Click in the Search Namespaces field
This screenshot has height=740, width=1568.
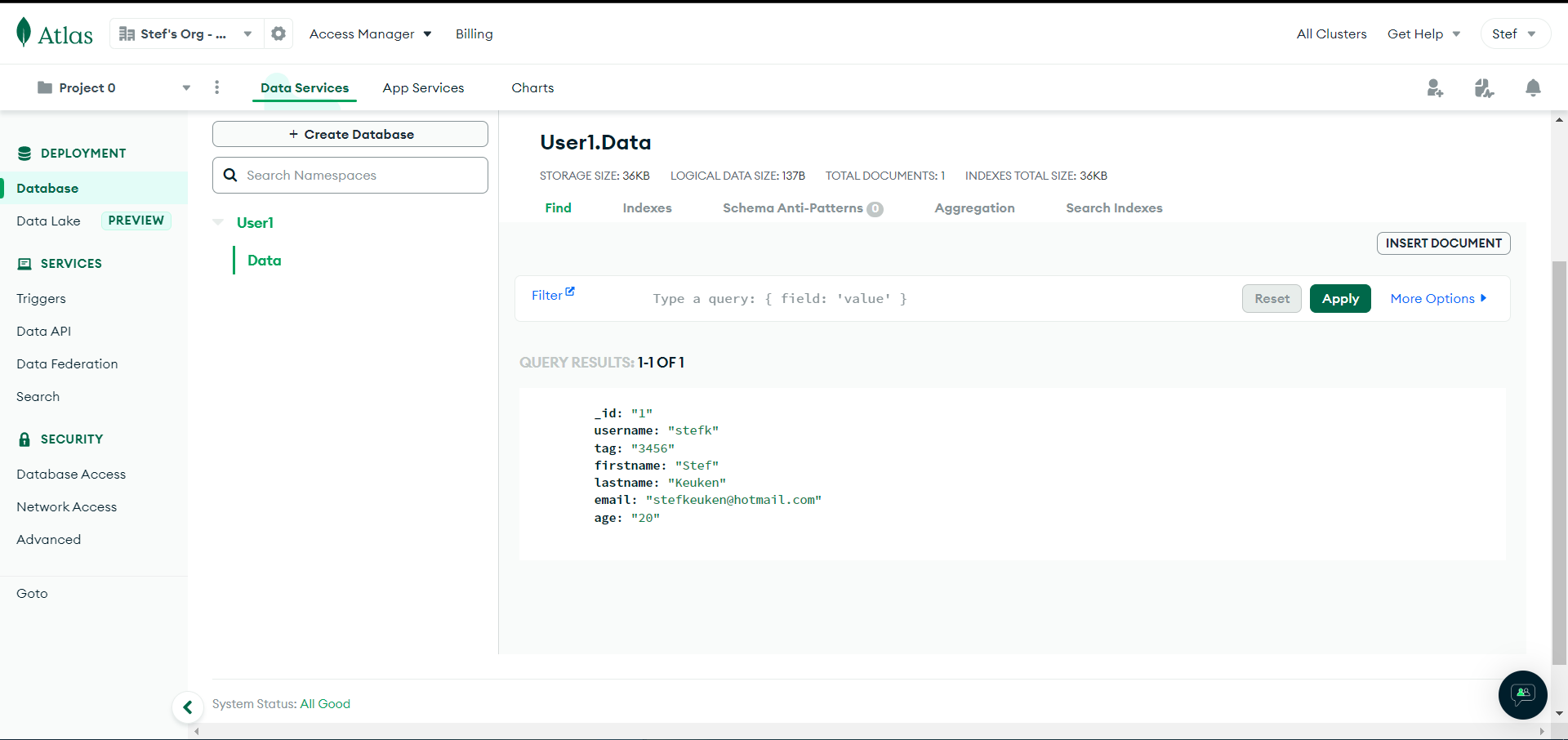[350, 175]
